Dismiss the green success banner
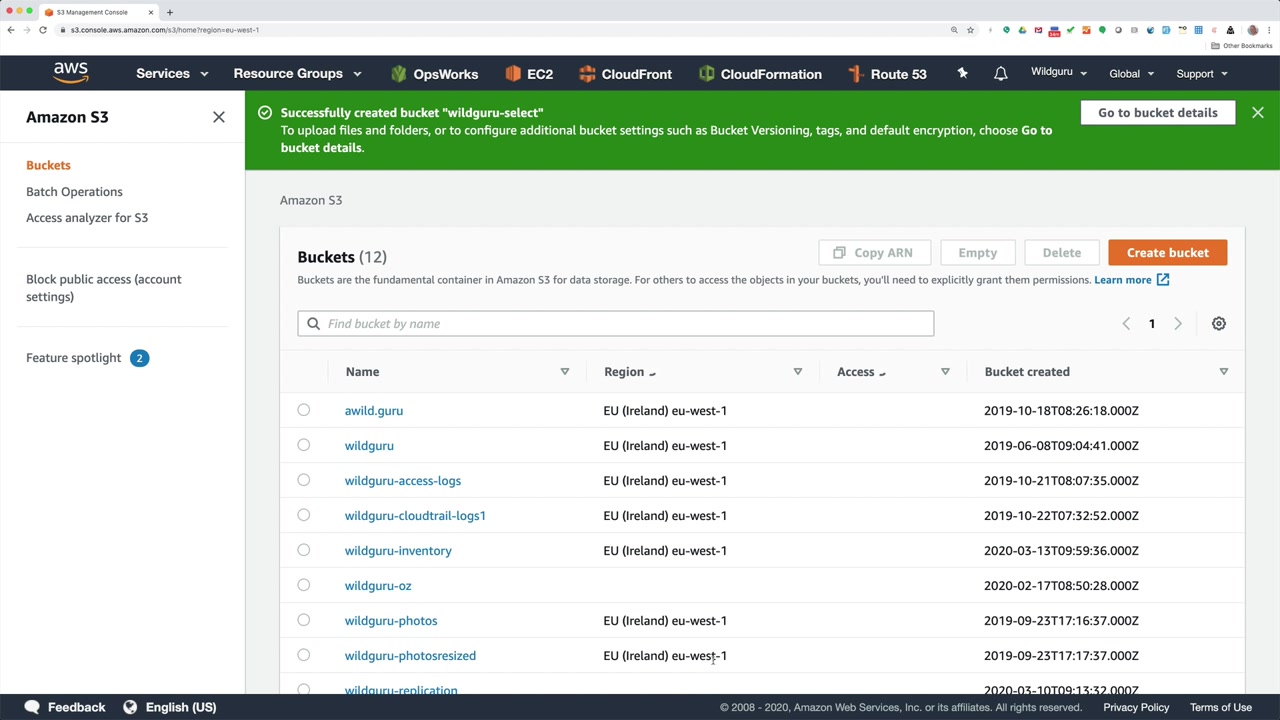Image resolution: width=1280 pixels, height=720 pixels. (1257, 113)
